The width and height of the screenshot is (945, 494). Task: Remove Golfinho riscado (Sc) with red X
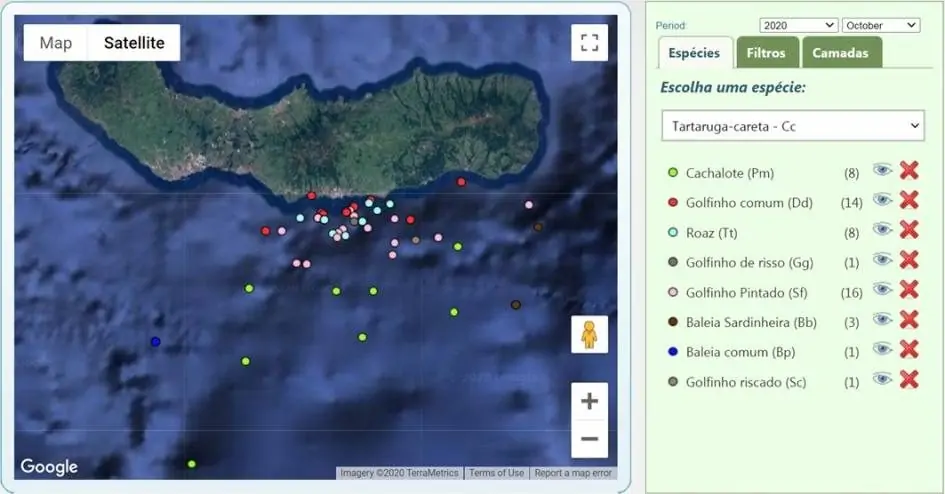tap(908, 379)
